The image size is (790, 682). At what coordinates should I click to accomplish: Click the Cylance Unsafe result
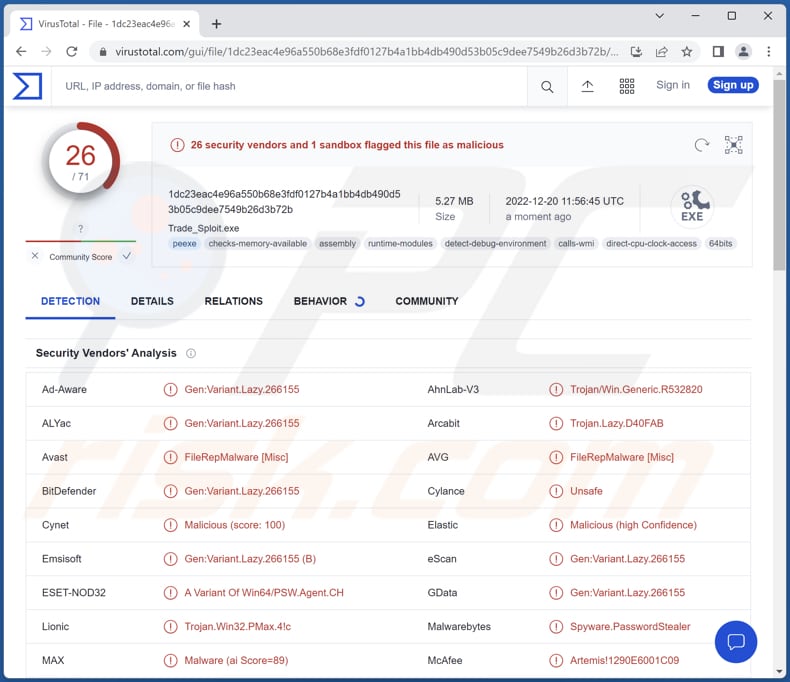tap(586, 491)
